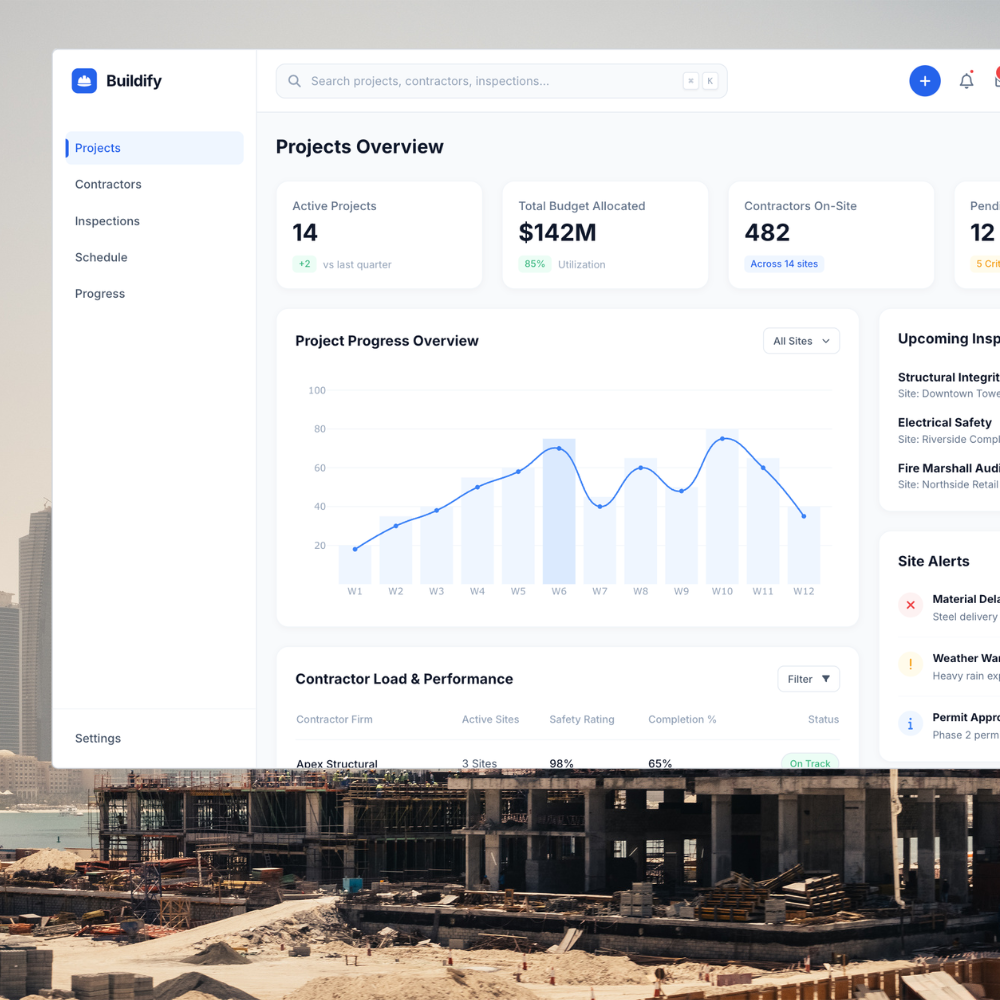Open the Filter dropdown in Contractor Load

808,679
